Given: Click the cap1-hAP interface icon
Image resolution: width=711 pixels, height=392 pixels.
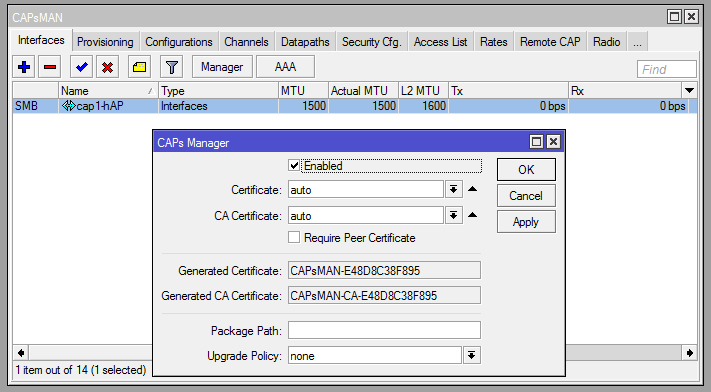Looking at the screenshot, I should tap(68, 106).
